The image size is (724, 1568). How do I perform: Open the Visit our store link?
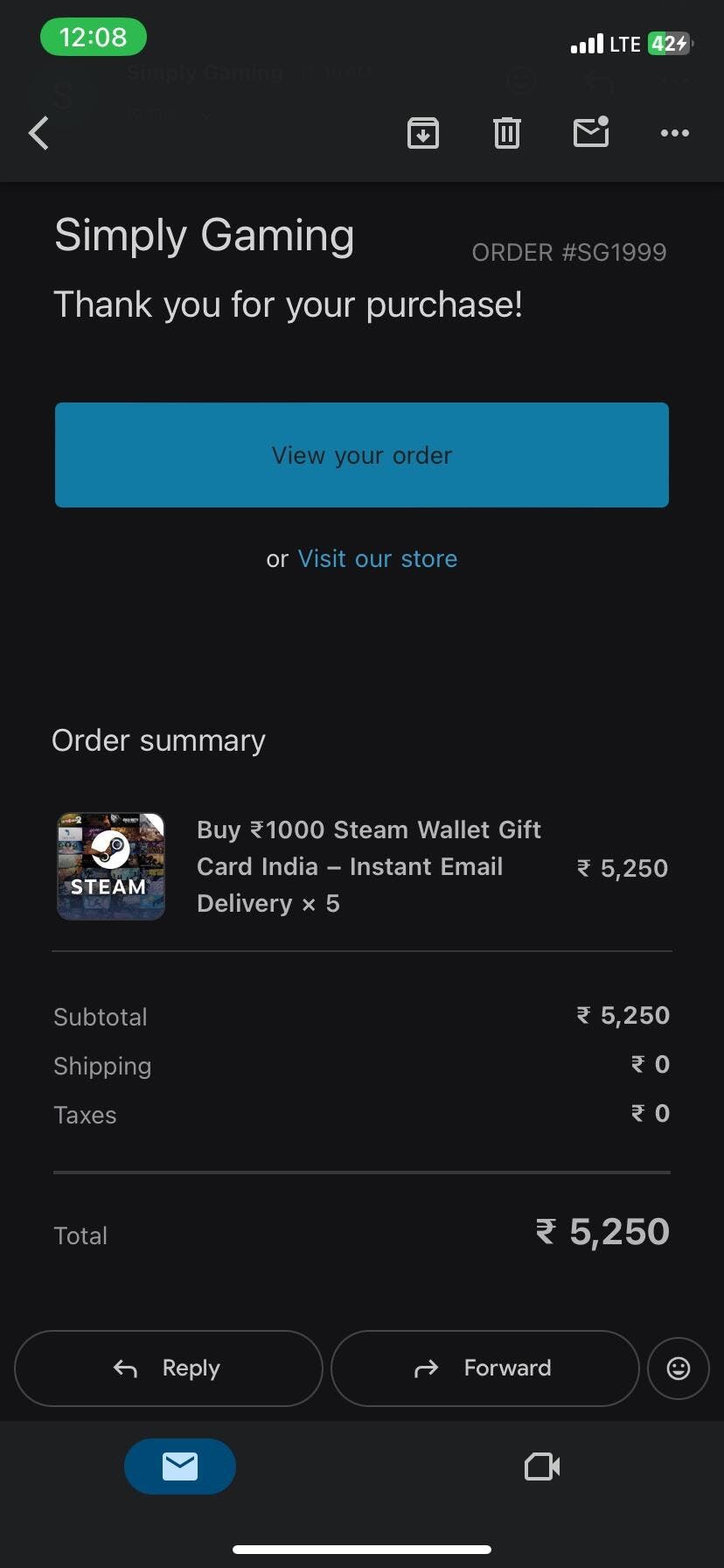click(x=378, y=559)
